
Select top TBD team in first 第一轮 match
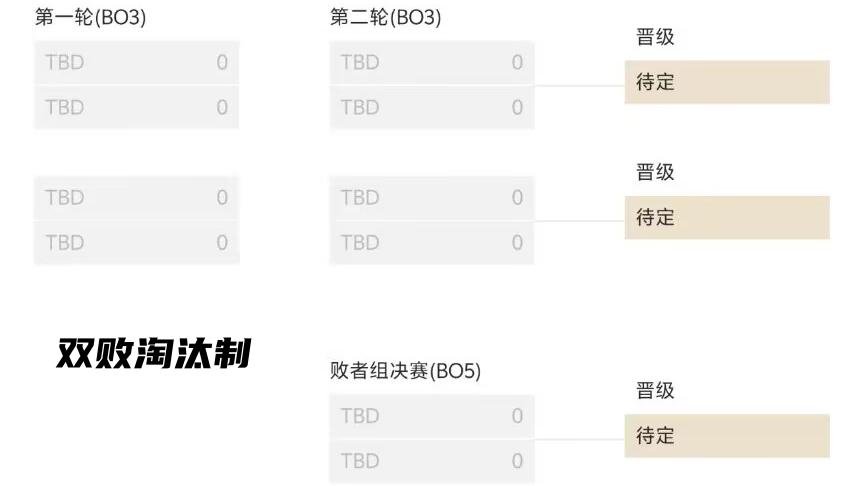point(136,62)
